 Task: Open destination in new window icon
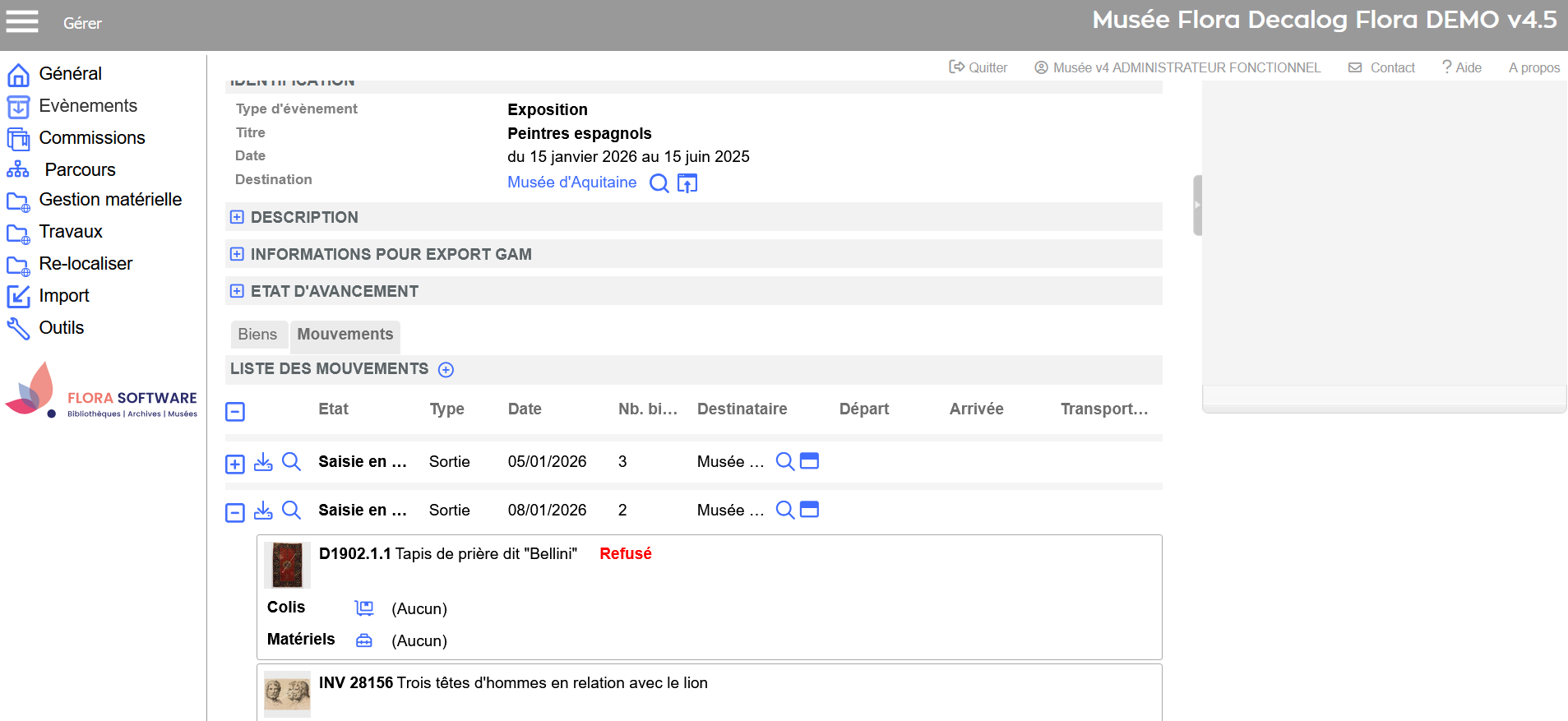687,183
